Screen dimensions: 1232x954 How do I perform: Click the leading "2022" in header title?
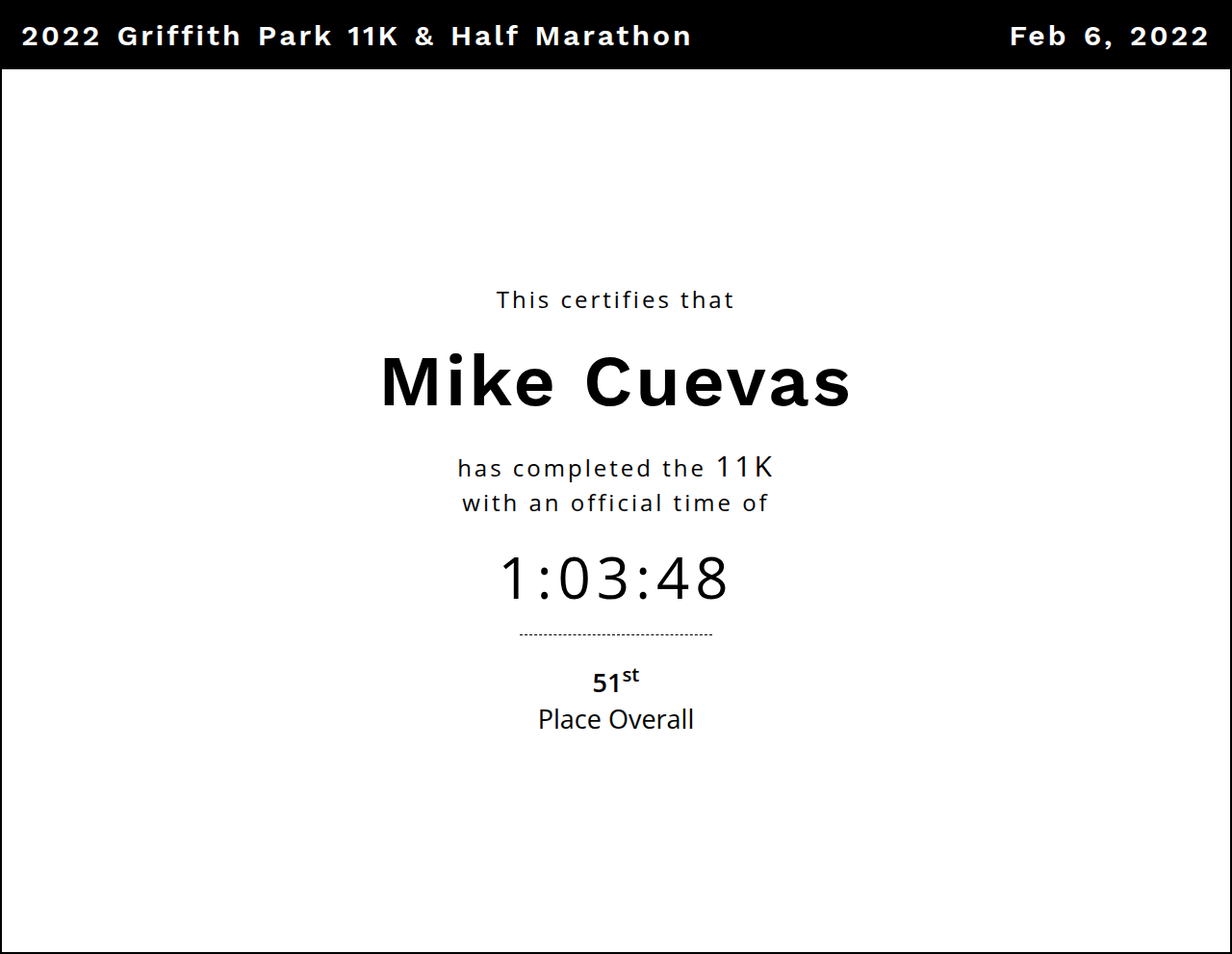tap(61, 37)
